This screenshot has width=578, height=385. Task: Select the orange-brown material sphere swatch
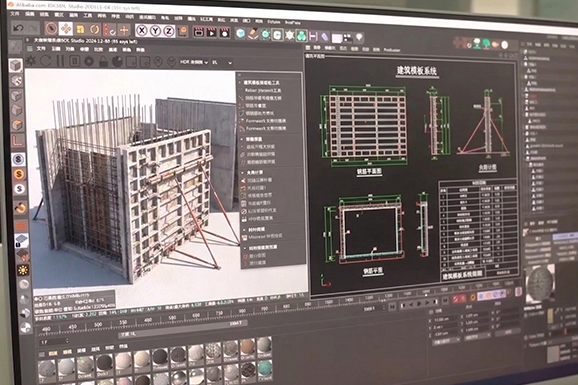[247, 347]
